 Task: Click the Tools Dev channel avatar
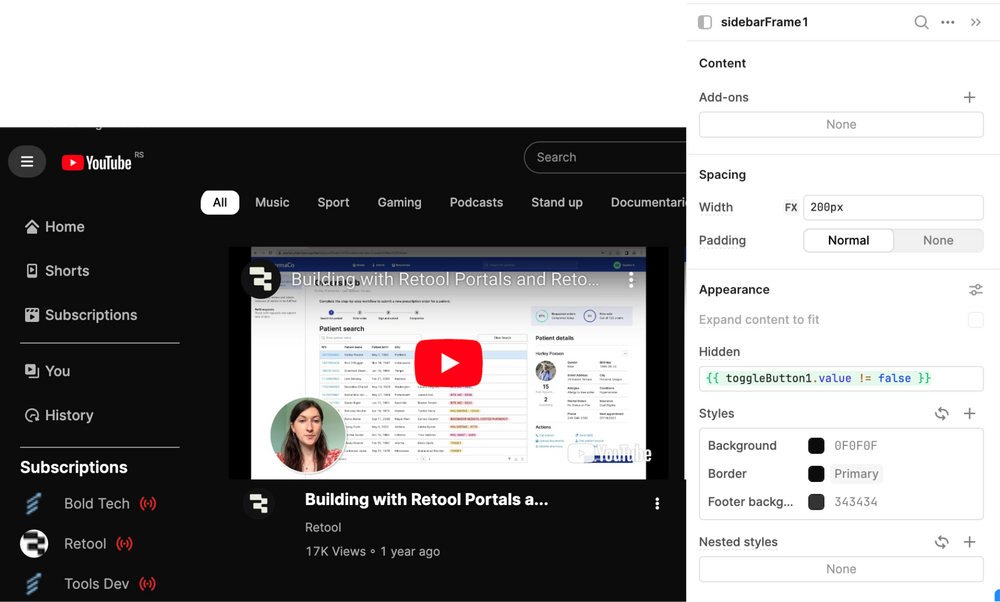(x=34, y=584)
